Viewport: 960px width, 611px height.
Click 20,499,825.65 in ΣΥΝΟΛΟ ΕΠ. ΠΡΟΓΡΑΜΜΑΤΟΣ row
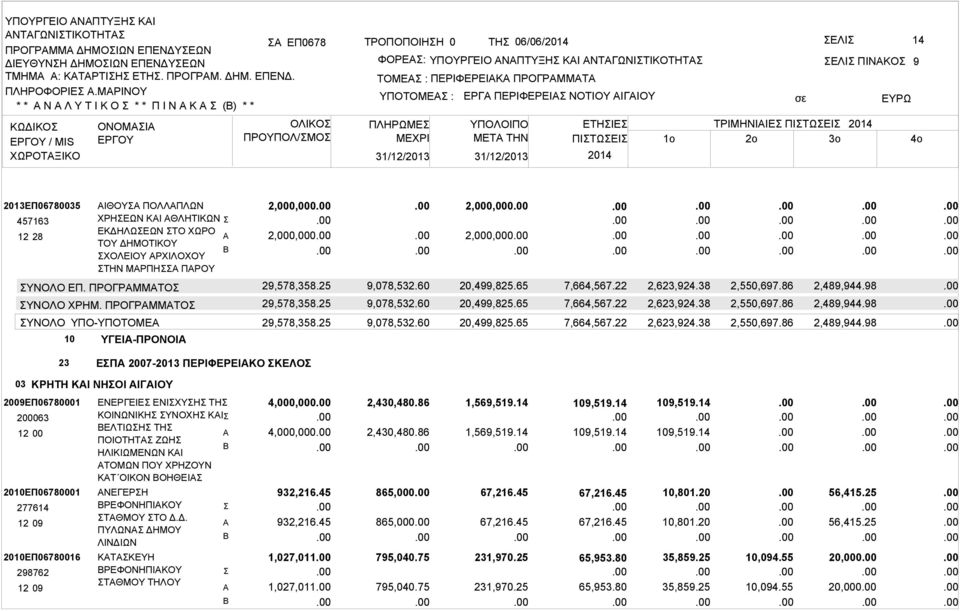[493, 286]
